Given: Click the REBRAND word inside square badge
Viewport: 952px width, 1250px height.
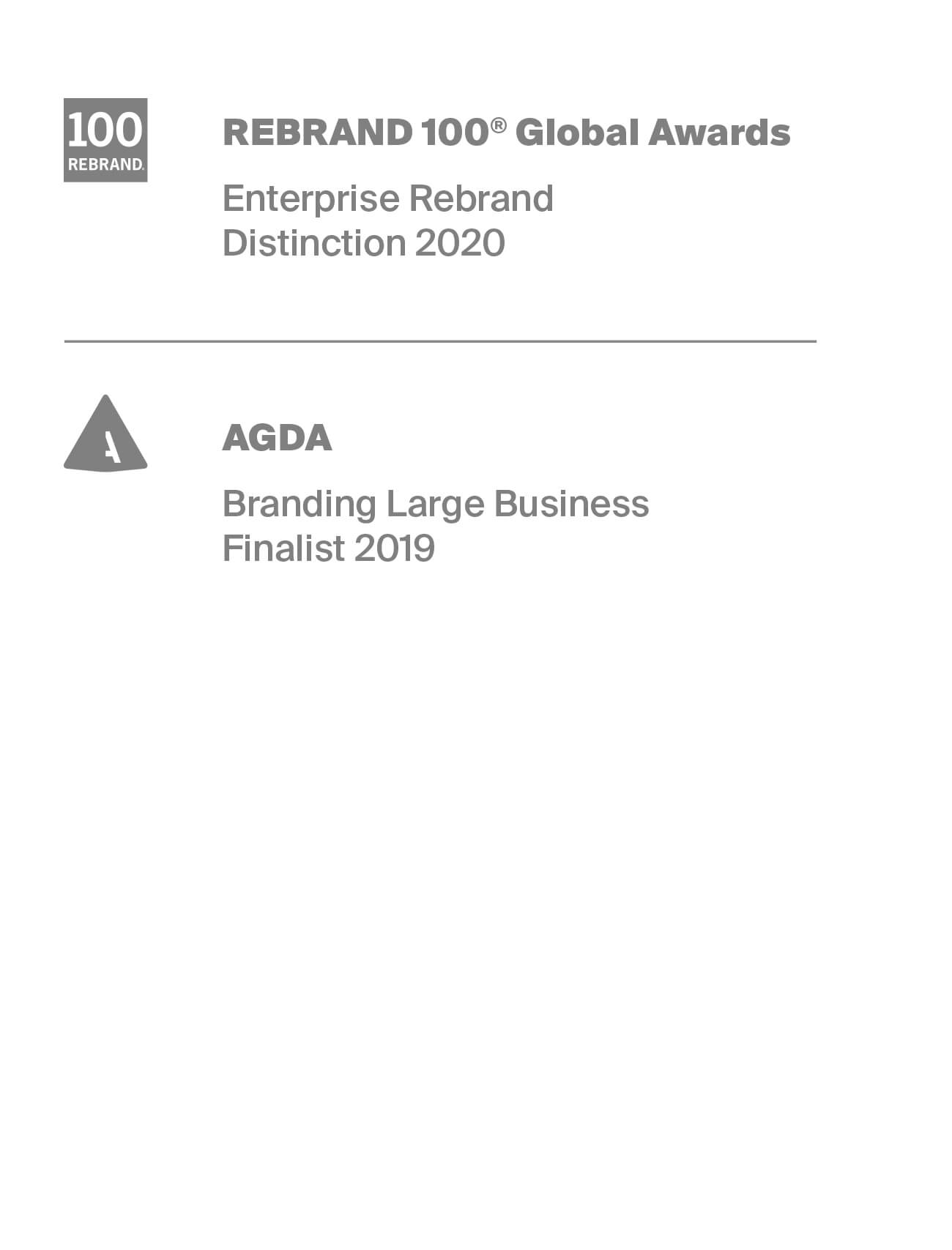Looking at the screenshot, I should point(105,165).
